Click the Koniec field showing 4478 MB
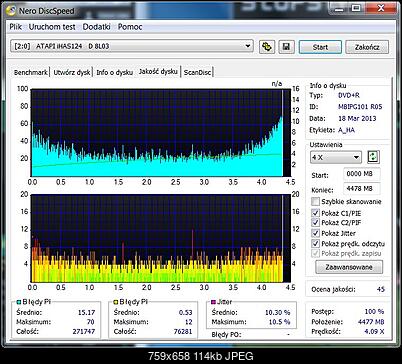 pos(362,189)
